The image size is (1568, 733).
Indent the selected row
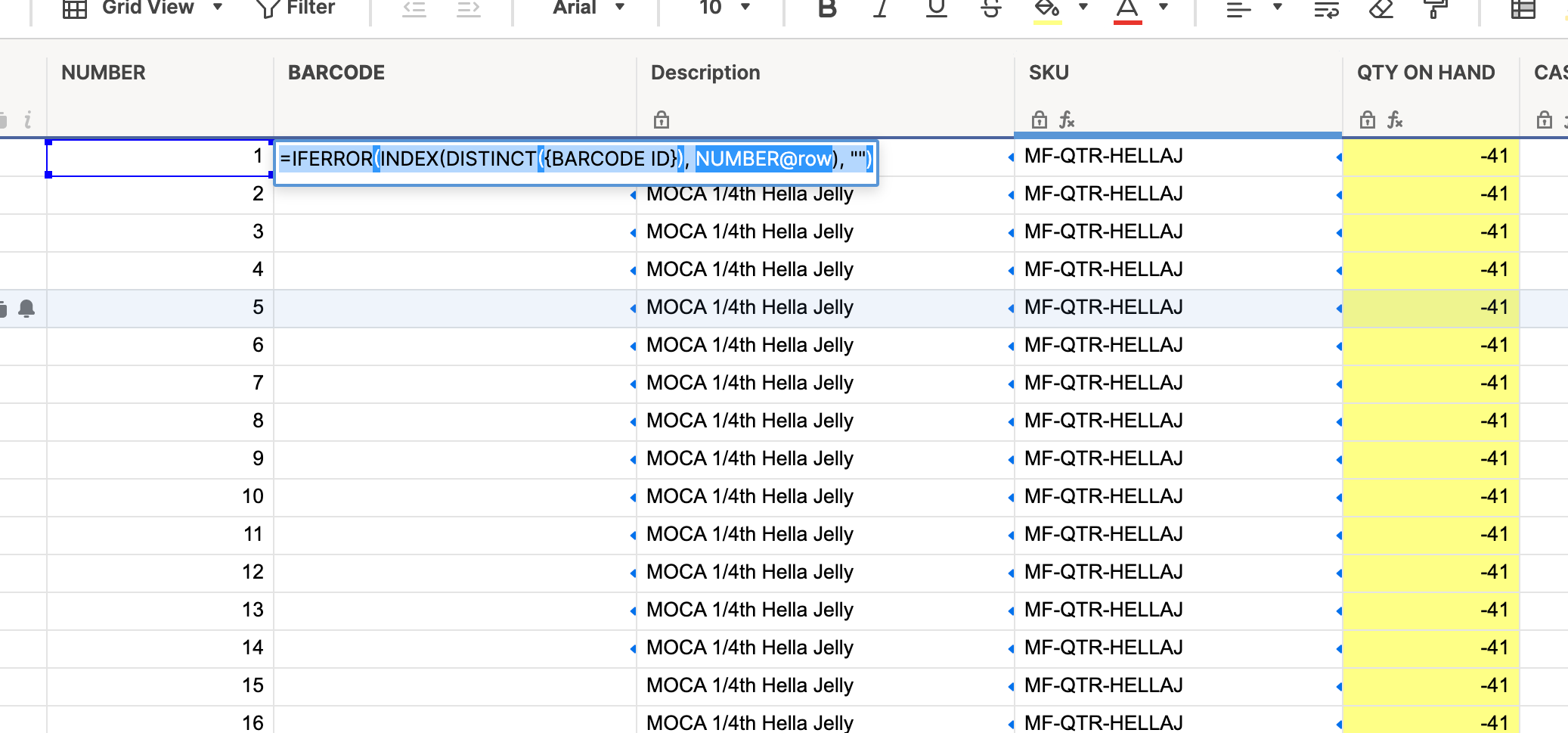pyautogui.click(x=469, y=8)
